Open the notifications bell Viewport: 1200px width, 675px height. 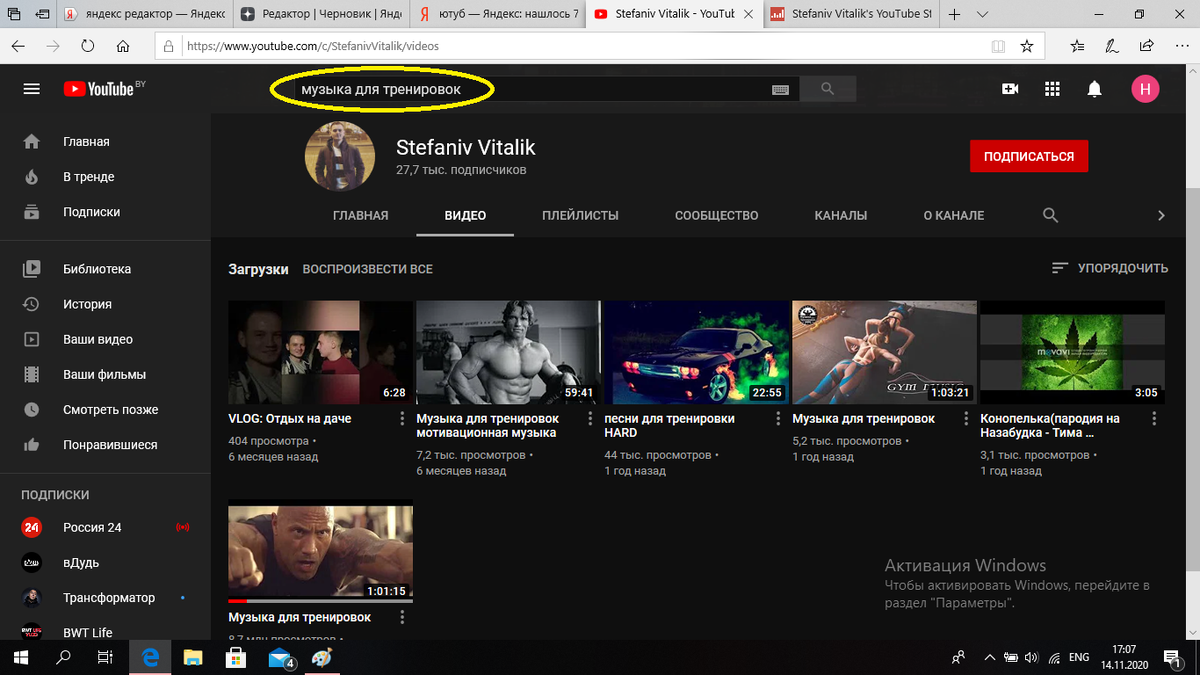coord(1095,89)
